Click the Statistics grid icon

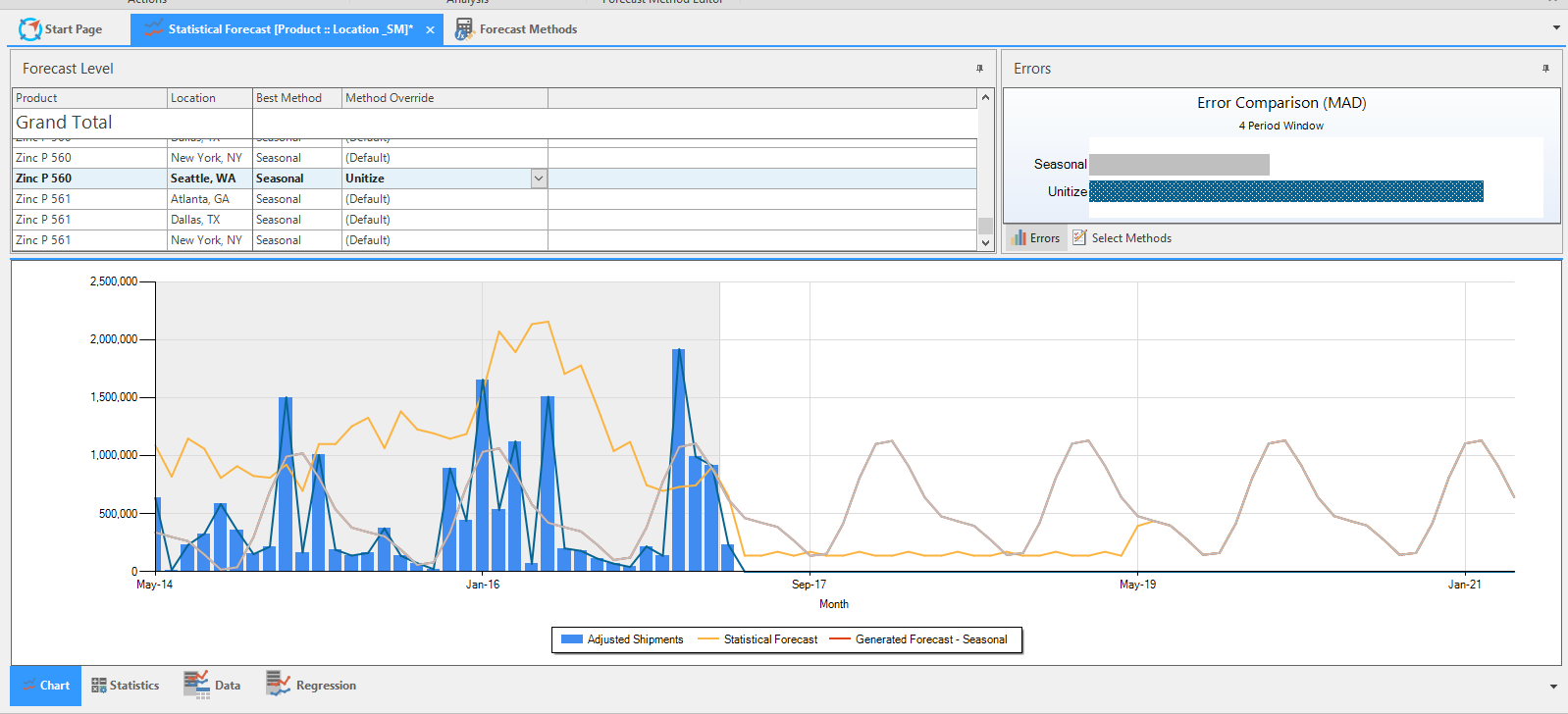pyautogui.click(x=99, y=686)
